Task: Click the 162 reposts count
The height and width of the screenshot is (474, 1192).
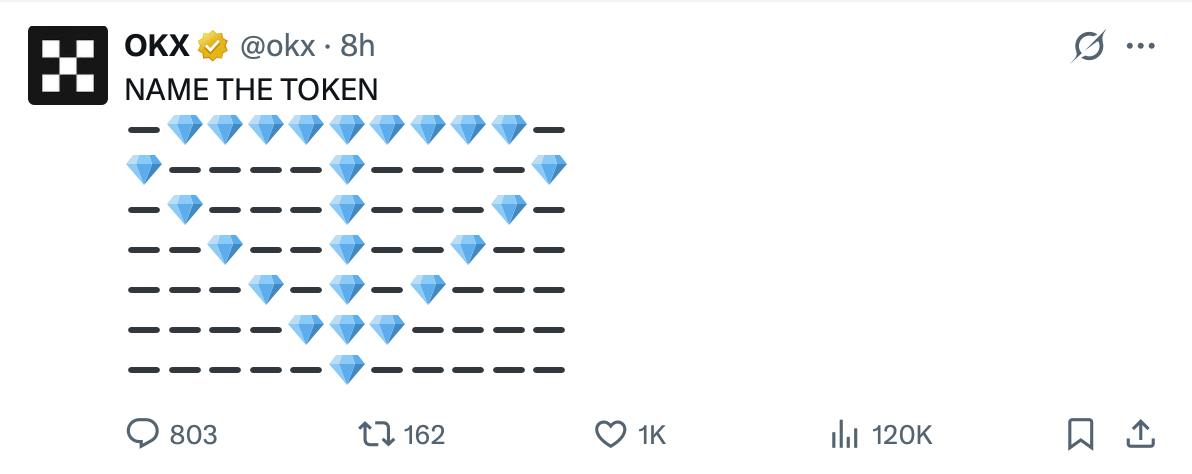Action: 423,435
